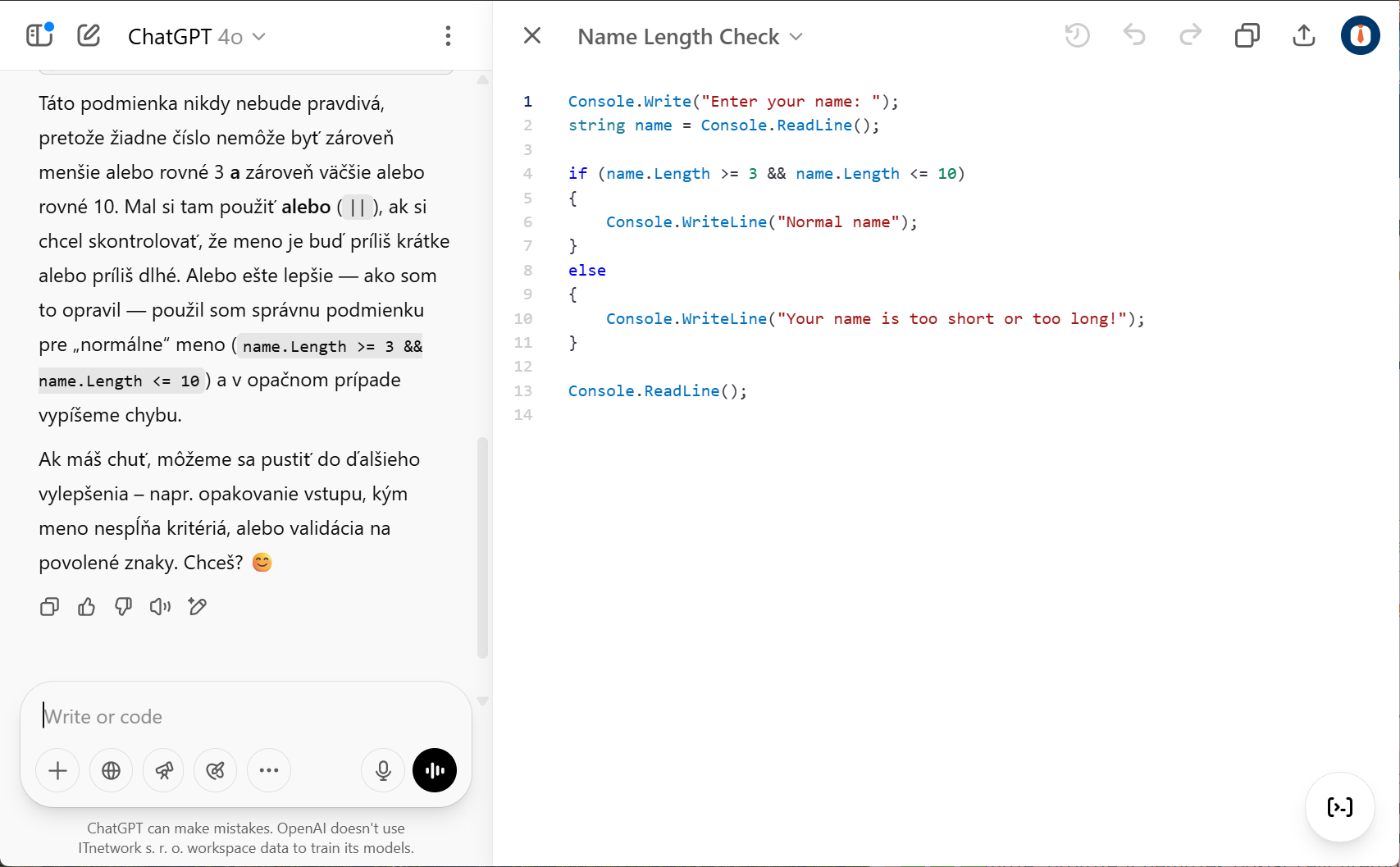The image size is (1400, 867).
Task: Open the Name Length Check title dropdown
Action: tap(796, 36)
